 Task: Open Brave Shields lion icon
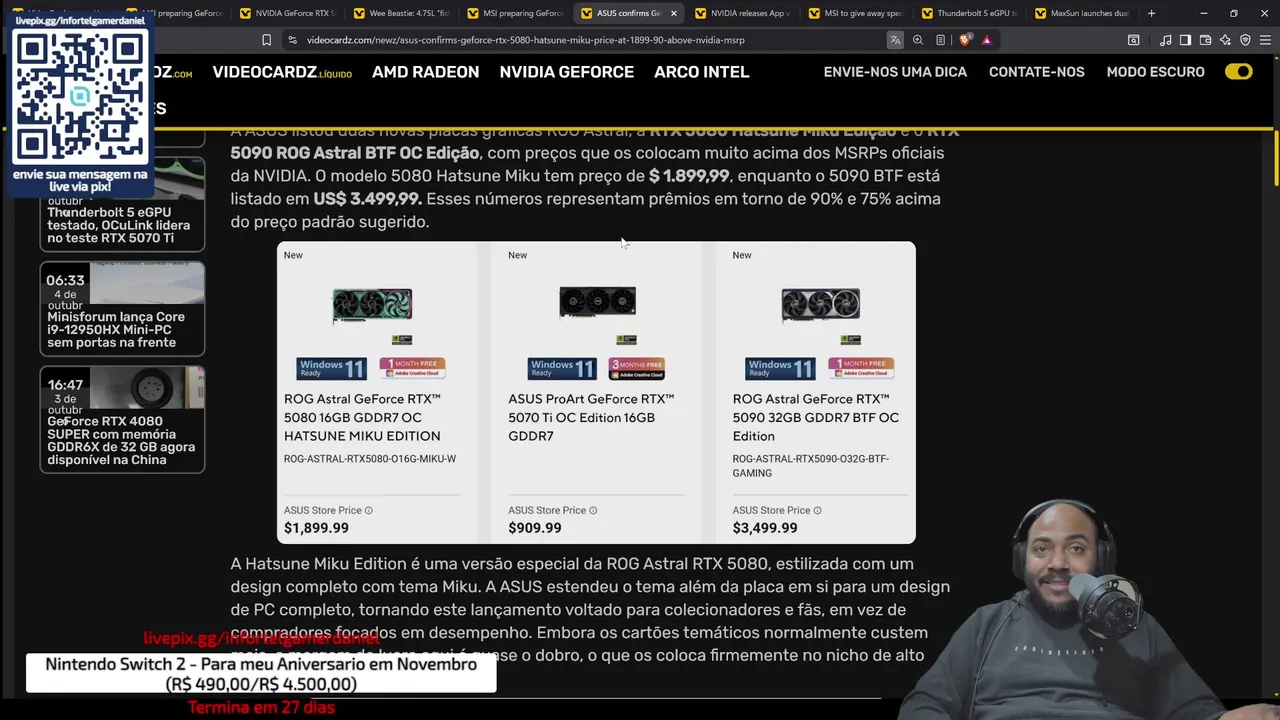click(x=965, y=40)
